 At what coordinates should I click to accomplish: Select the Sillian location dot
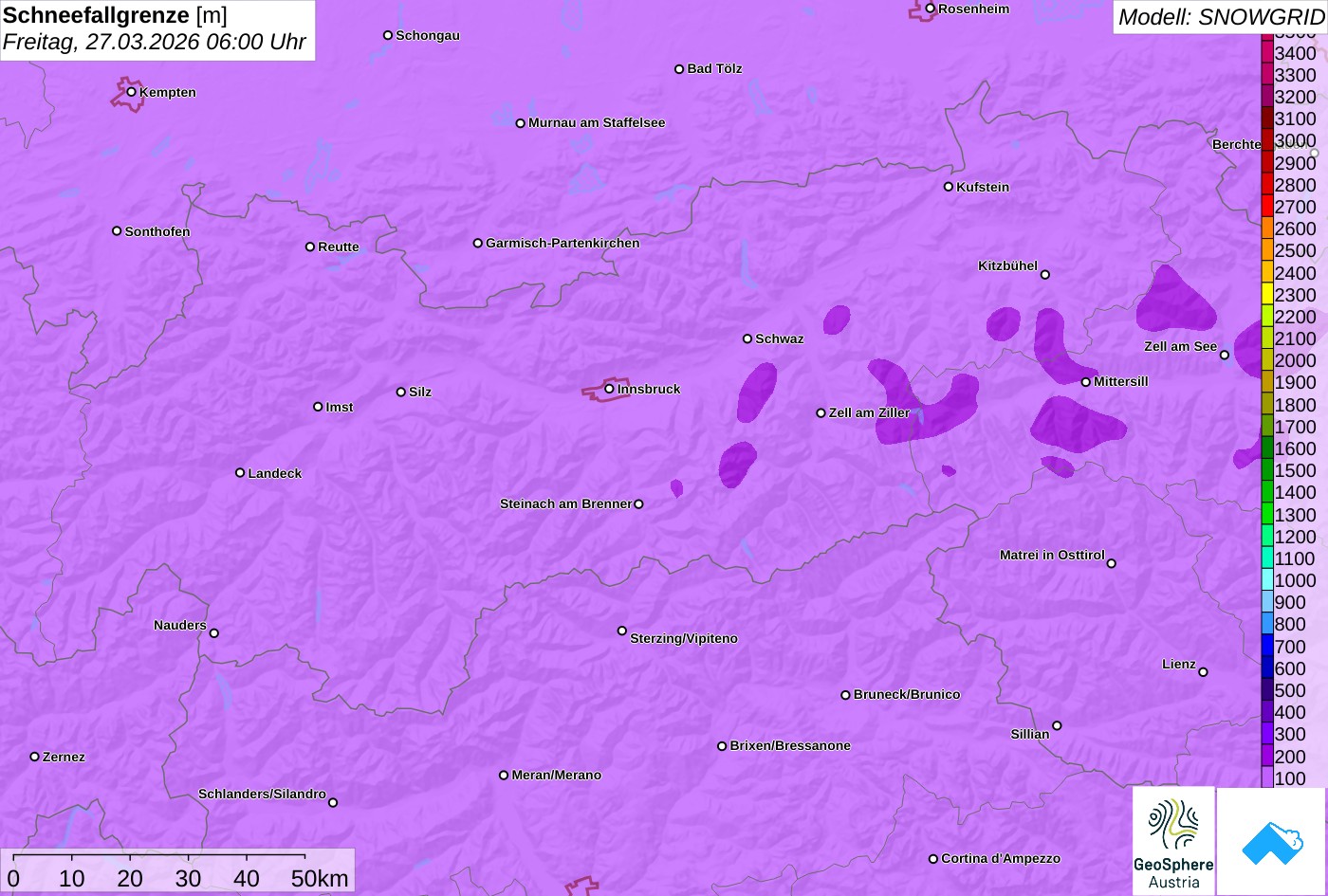pyautogui.click(x=1057, y=726)
